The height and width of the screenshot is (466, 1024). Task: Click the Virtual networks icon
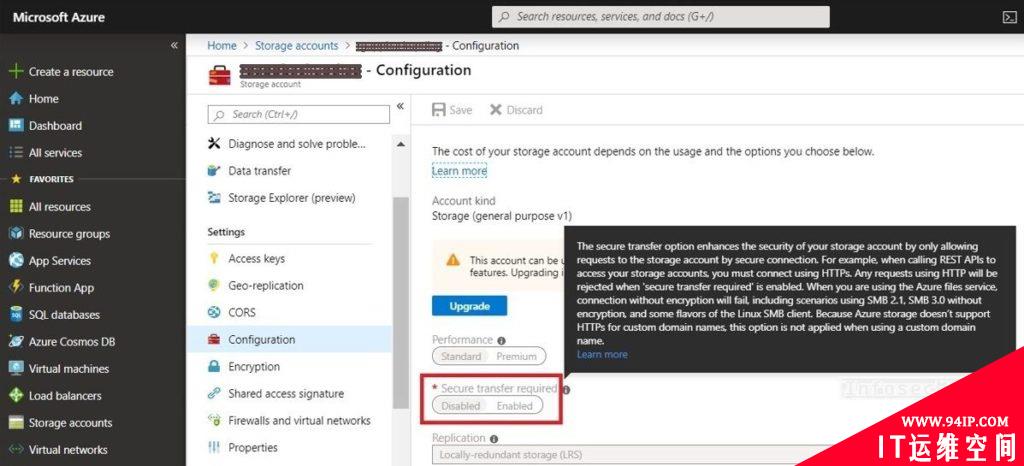point(16,449)
